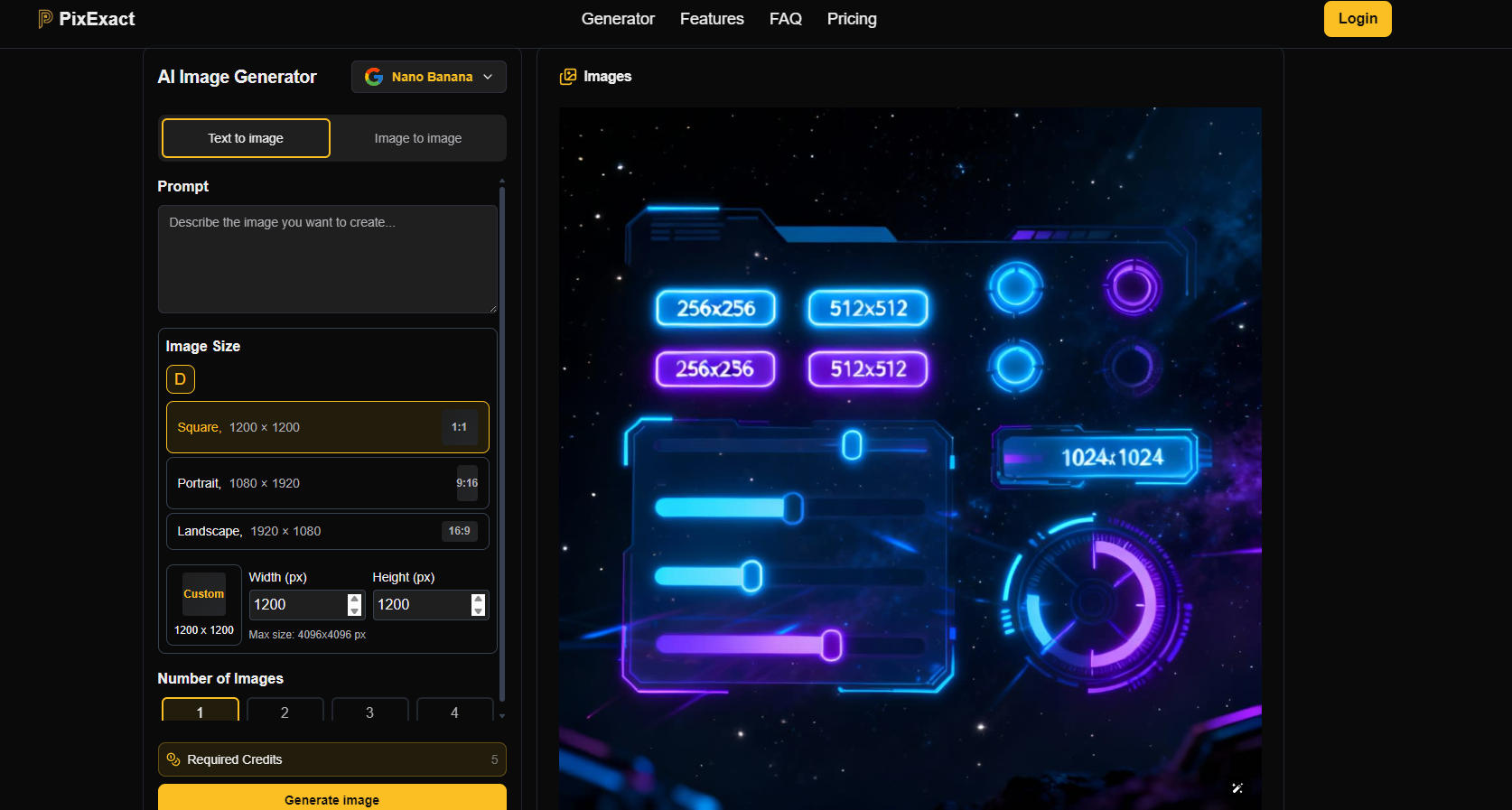Click the D icon under Image Size
Screen dimensions: 1512x810
(181, 379)
